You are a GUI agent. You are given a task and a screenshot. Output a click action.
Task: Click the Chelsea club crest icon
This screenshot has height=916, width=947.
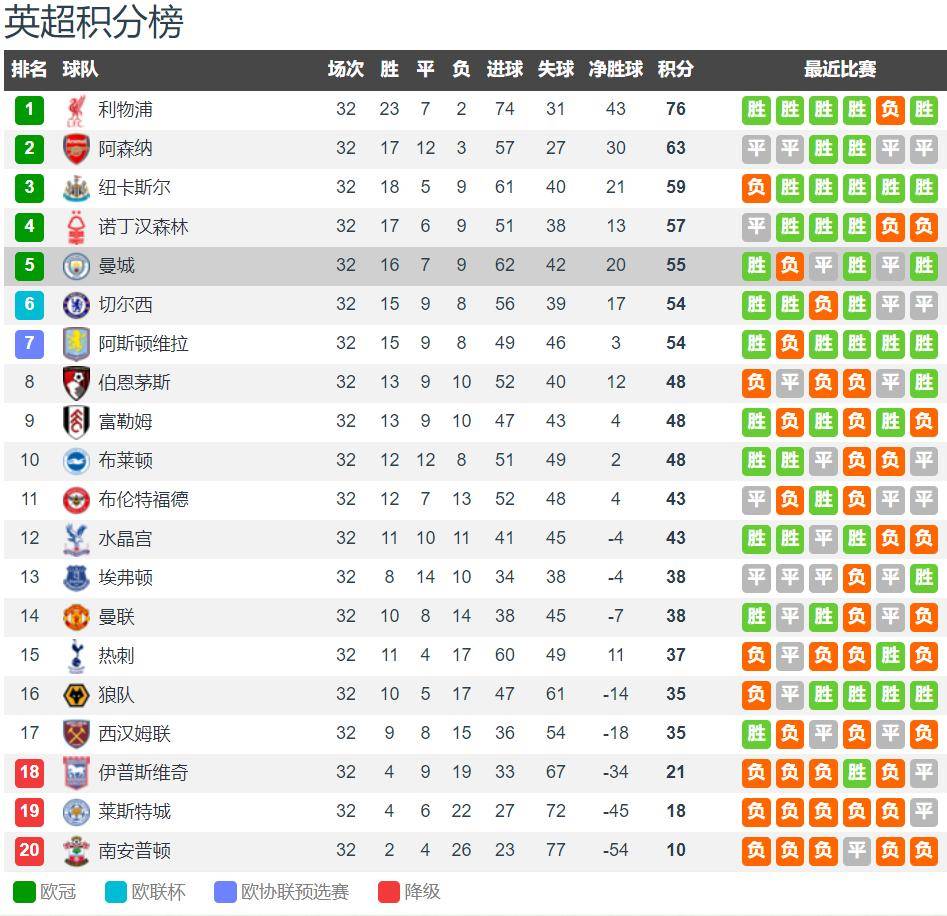76,304
